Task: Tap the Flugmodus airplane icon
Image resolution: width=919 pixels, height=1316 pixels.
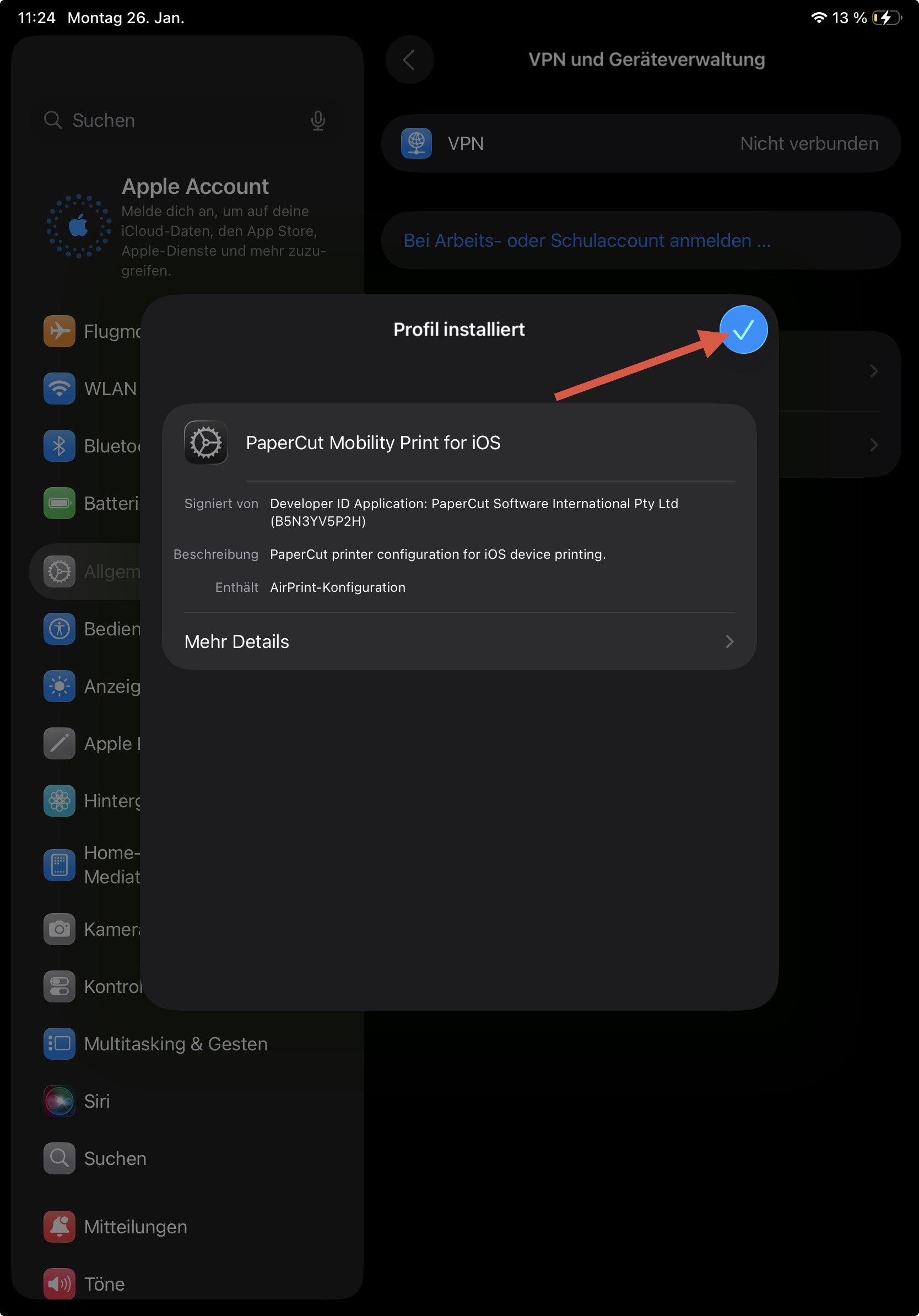Action: pos(60,331)
